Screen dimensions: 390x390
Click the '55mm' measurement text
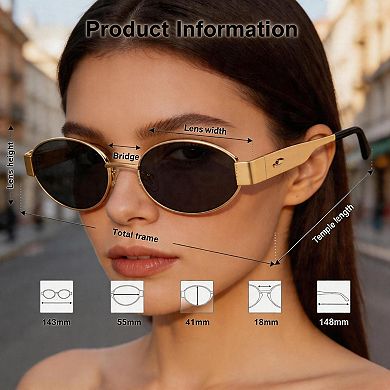click(129, 322)
